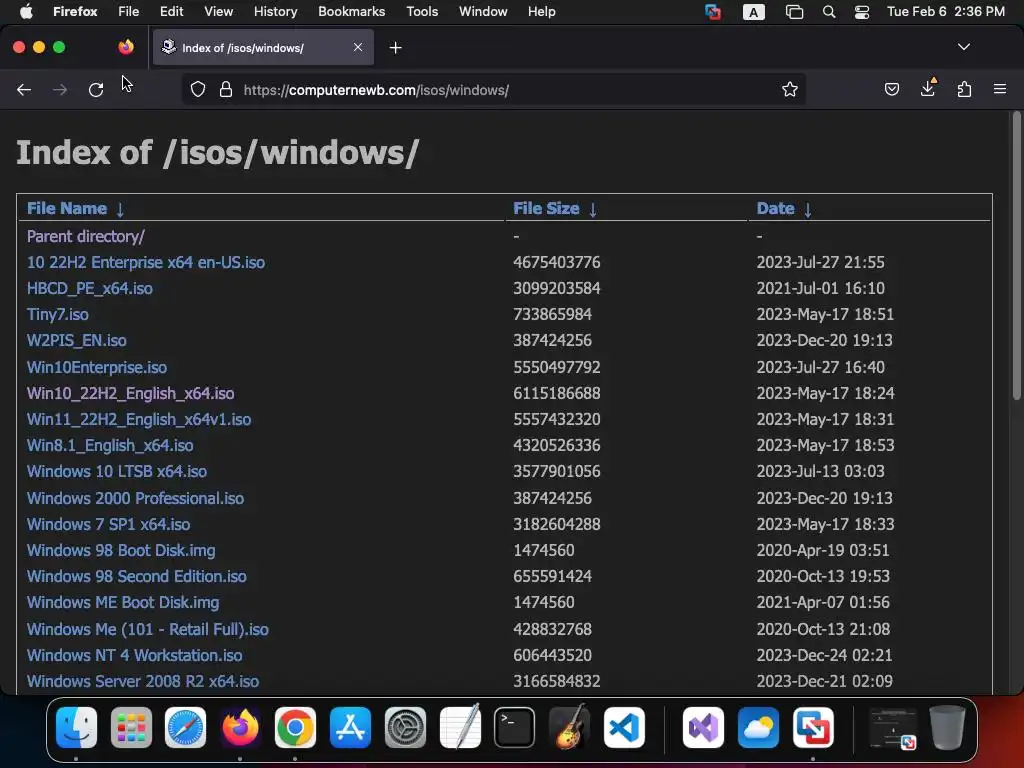Open Firefox application hamburger menu
Screen dimensions: 1024x768
pyautogui.click(x=999, y=89)
